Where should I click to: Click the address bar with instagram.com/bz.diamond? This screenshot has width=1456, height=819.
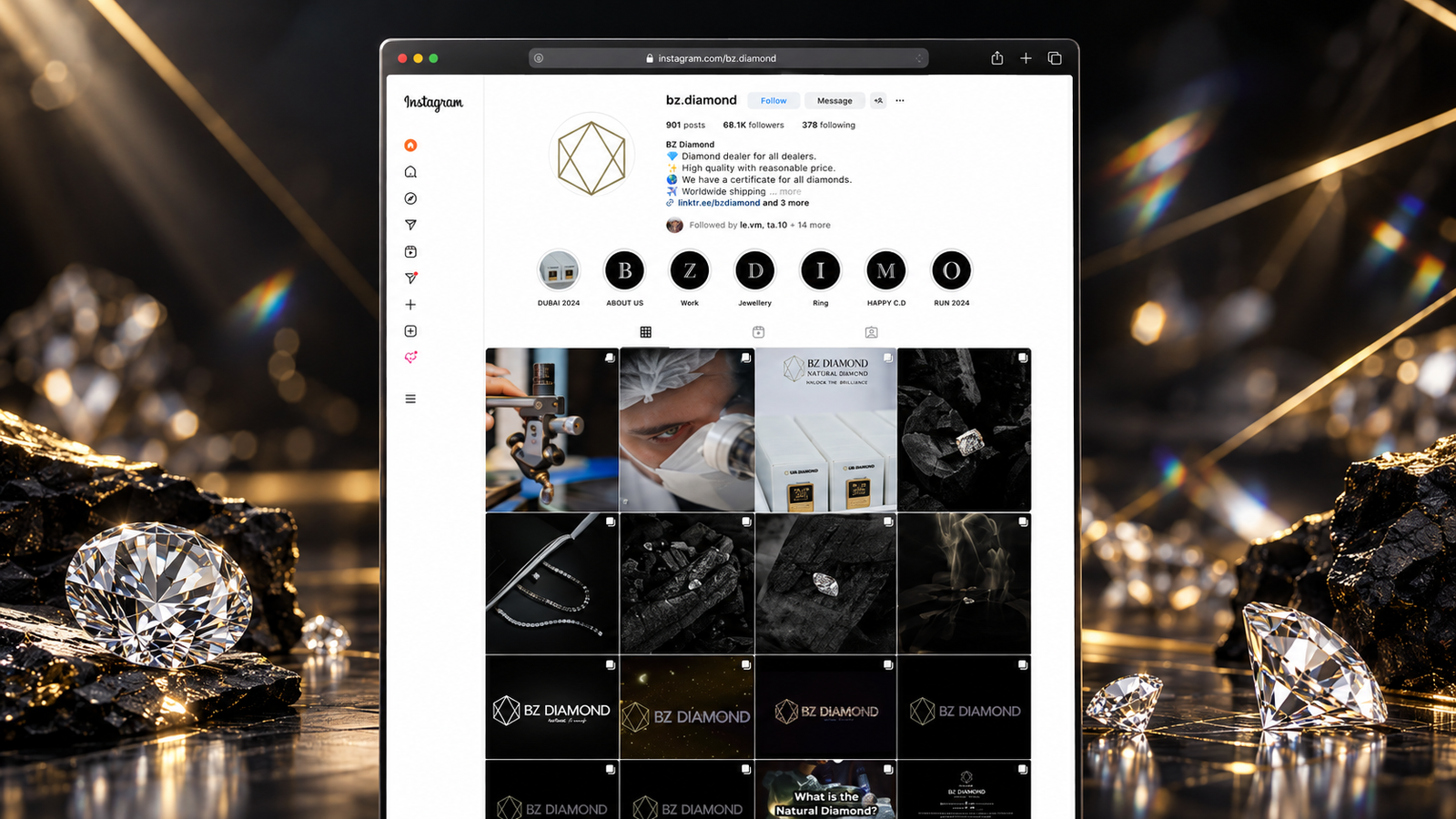coord(728,58)
